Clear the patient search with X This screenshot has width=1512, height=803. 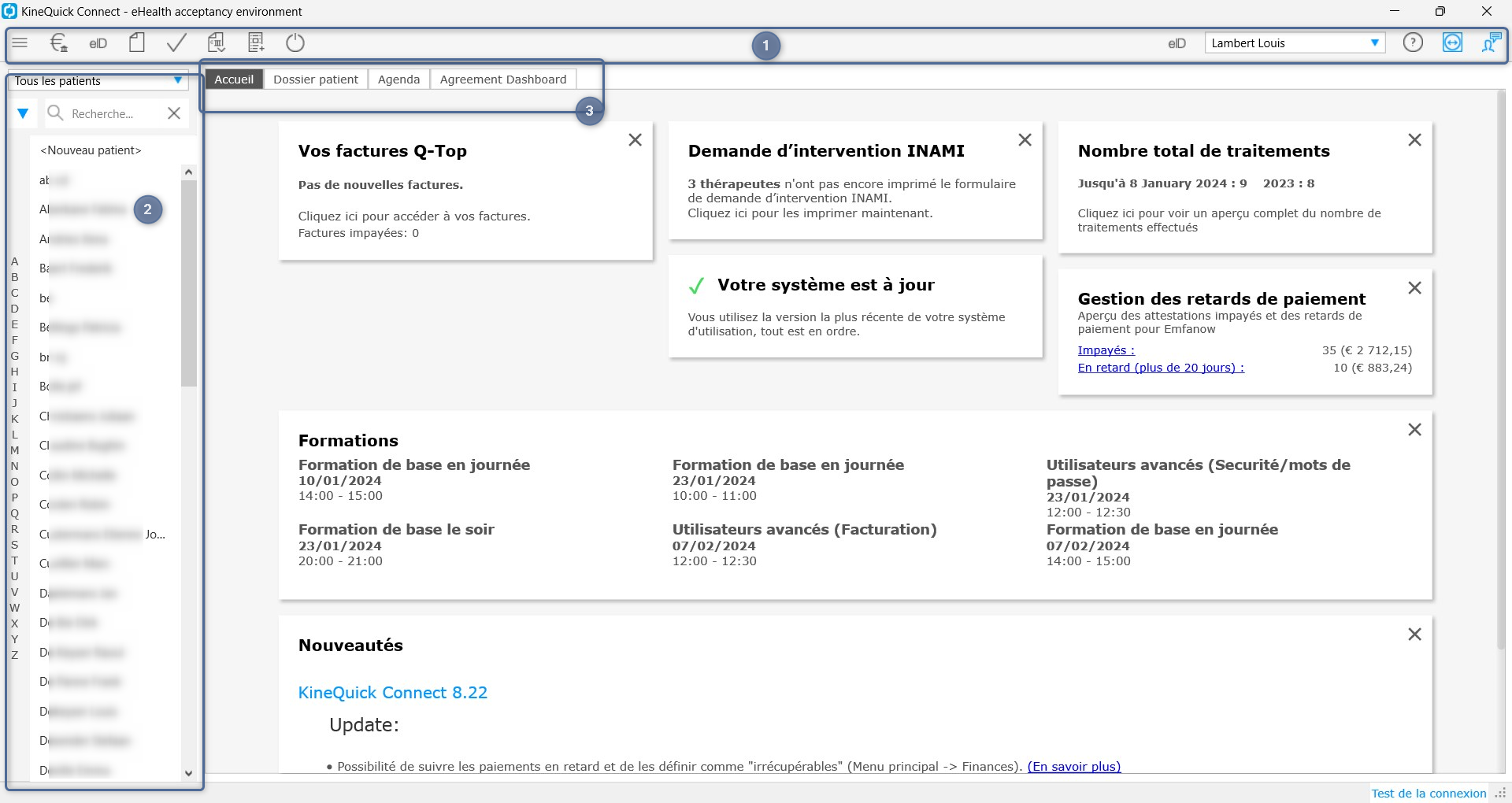coord(174,113)
